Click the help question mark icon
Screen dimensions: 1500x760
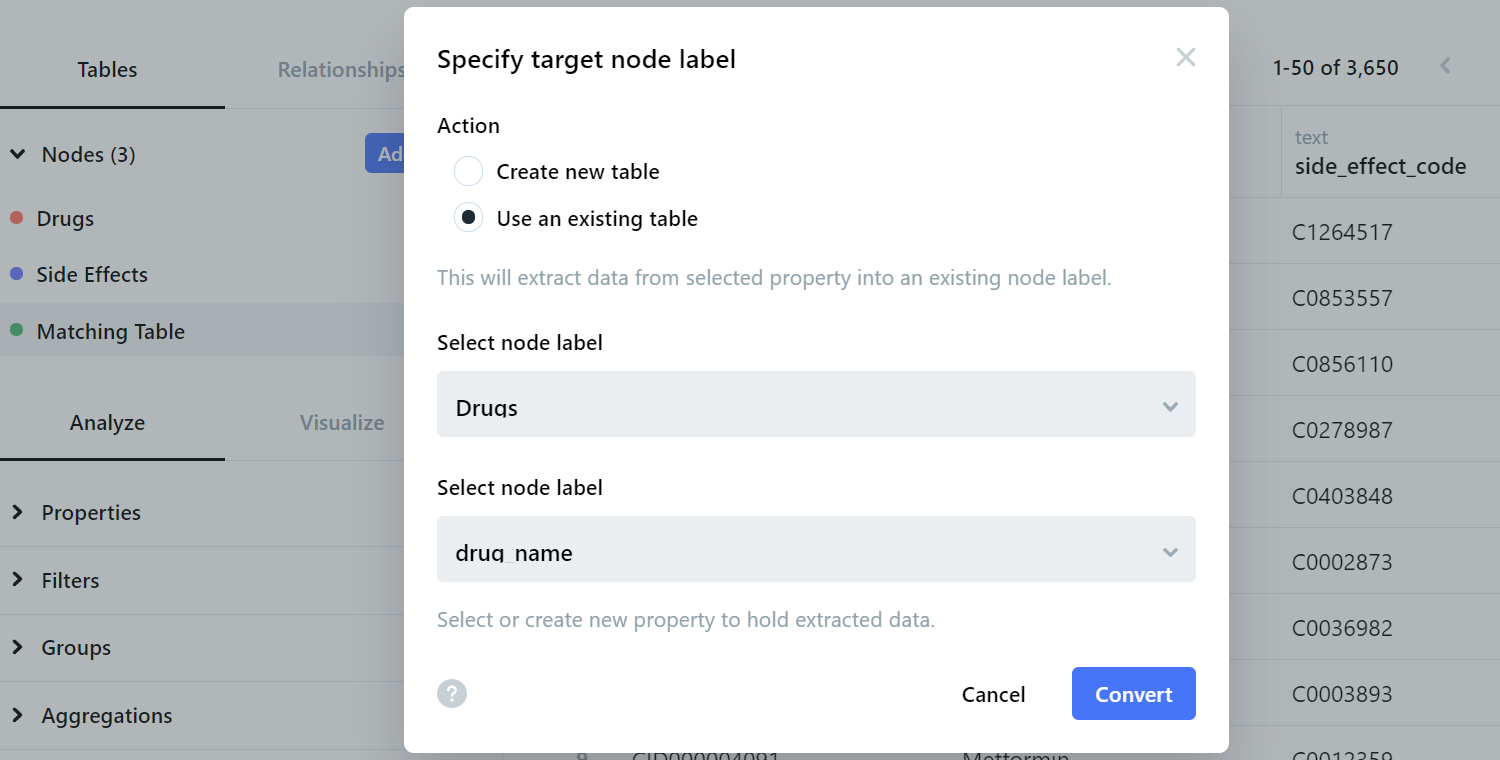(452, 693)
